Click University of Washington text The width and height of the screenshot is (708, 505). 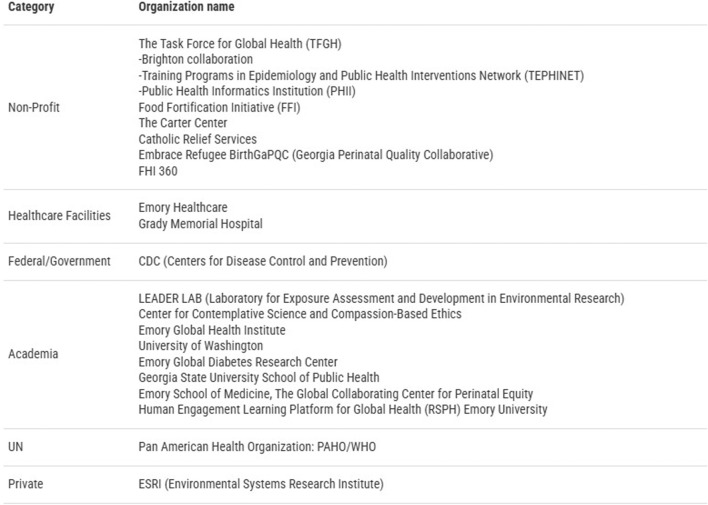coord(200,346)
